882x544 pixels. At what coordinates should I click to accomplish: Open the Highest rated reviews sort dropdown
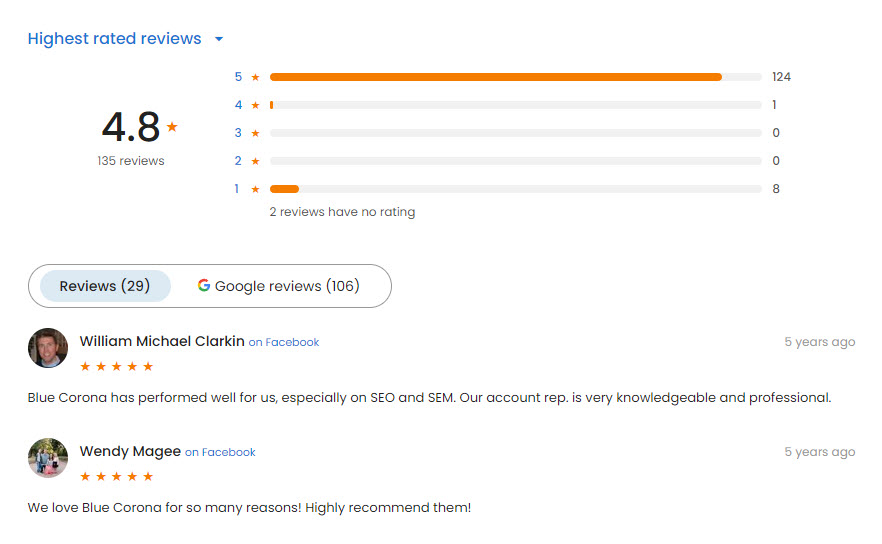(x=114, y=39)
